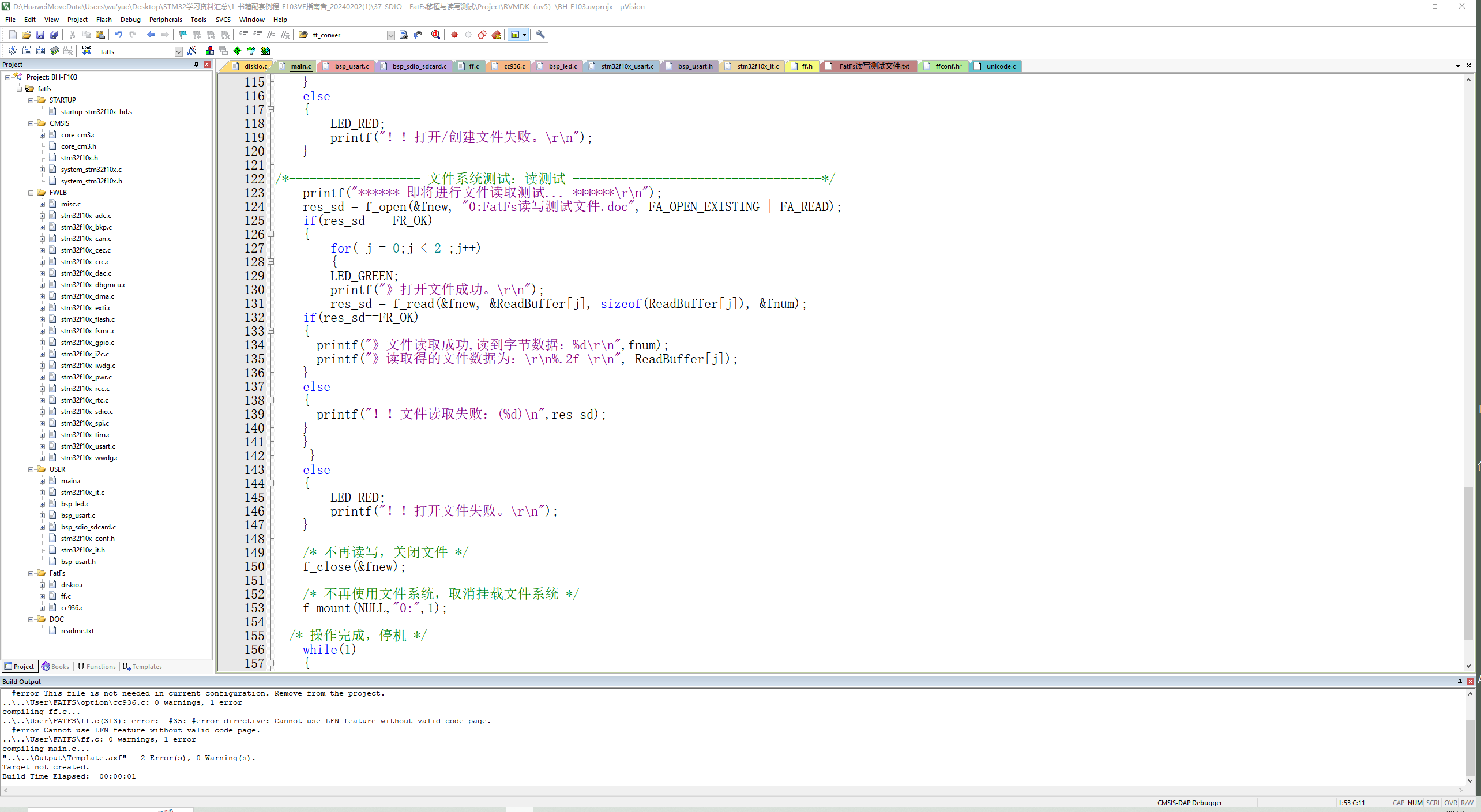Toggle pin on the Project panel
This screenshot has width=1481, height=812.
point(197,65)
